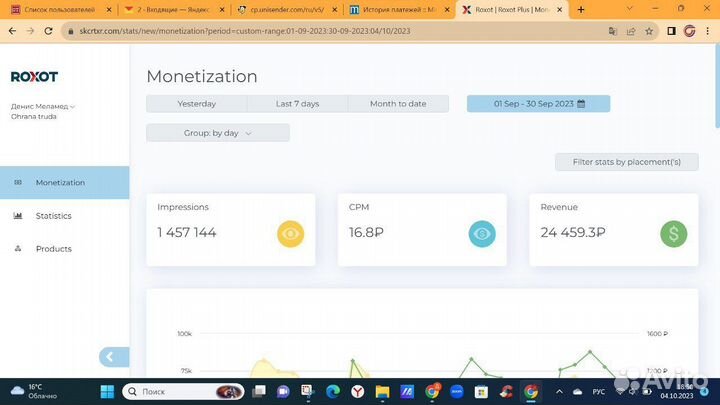Click the share page icon
The width and height of the screenshot is (720, 405).
[x=631, y=31]
